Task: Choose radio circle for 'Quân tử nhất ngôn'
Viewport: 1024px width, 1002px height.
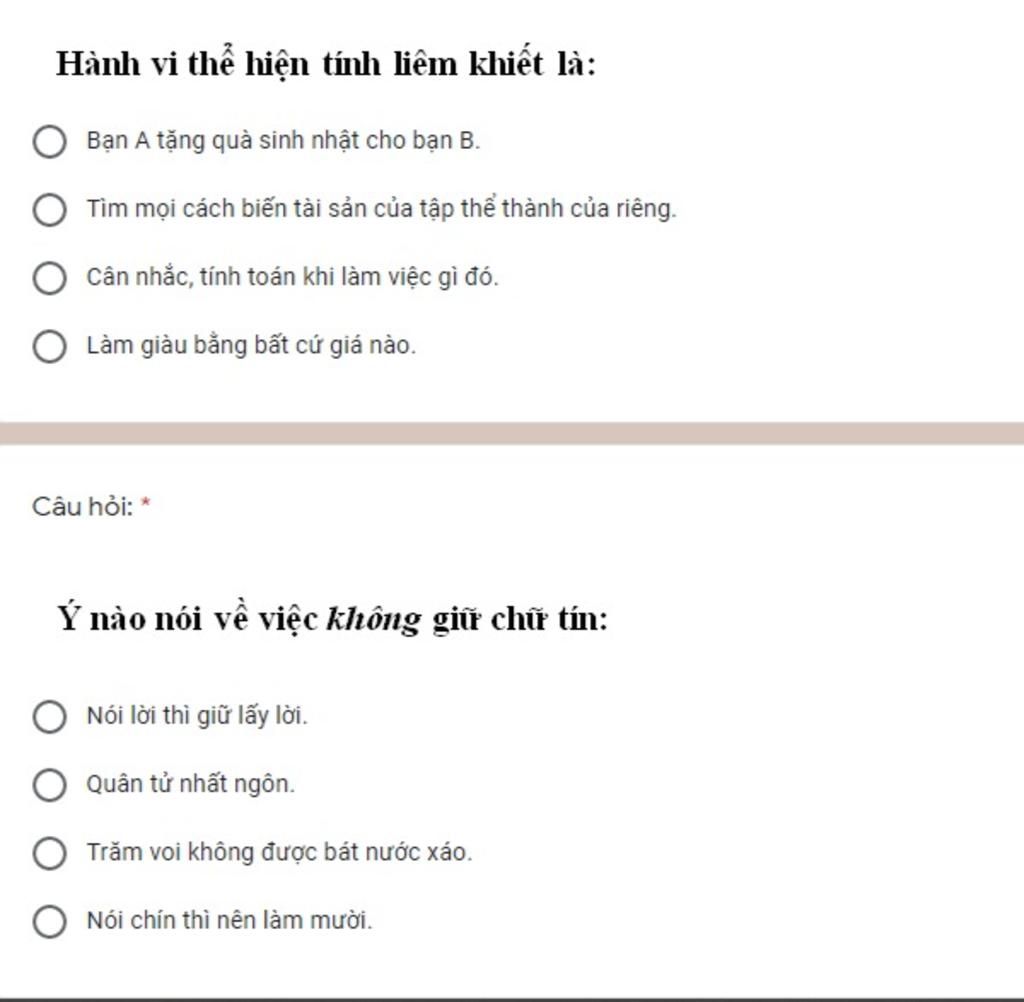Action: 49,784
